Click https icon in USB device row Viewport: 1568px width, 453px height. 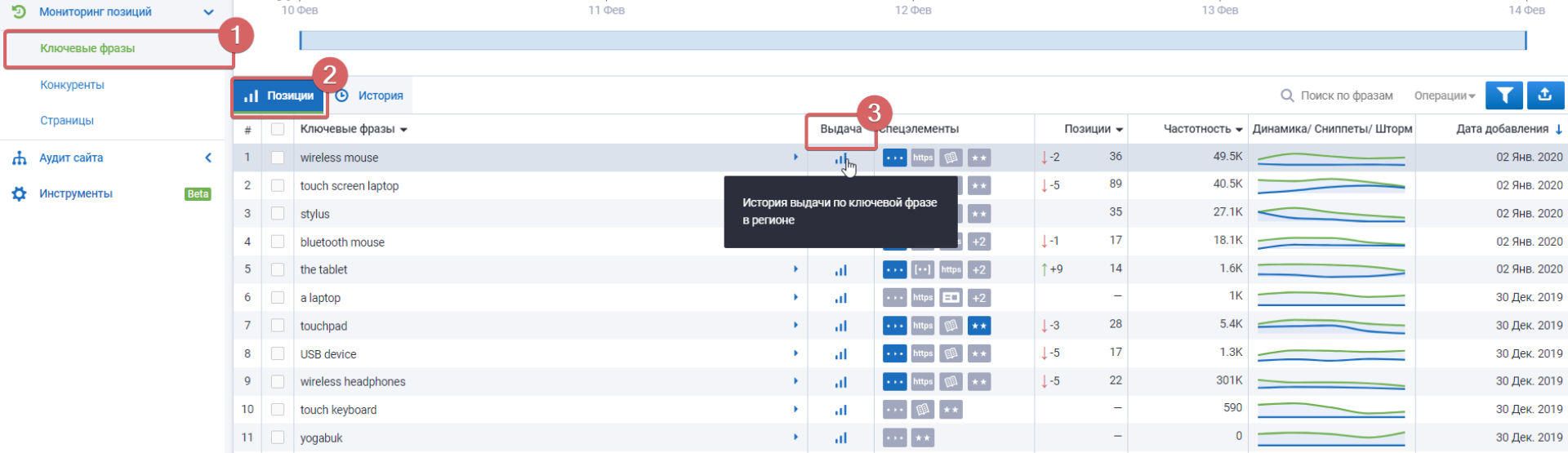[923, 354]
